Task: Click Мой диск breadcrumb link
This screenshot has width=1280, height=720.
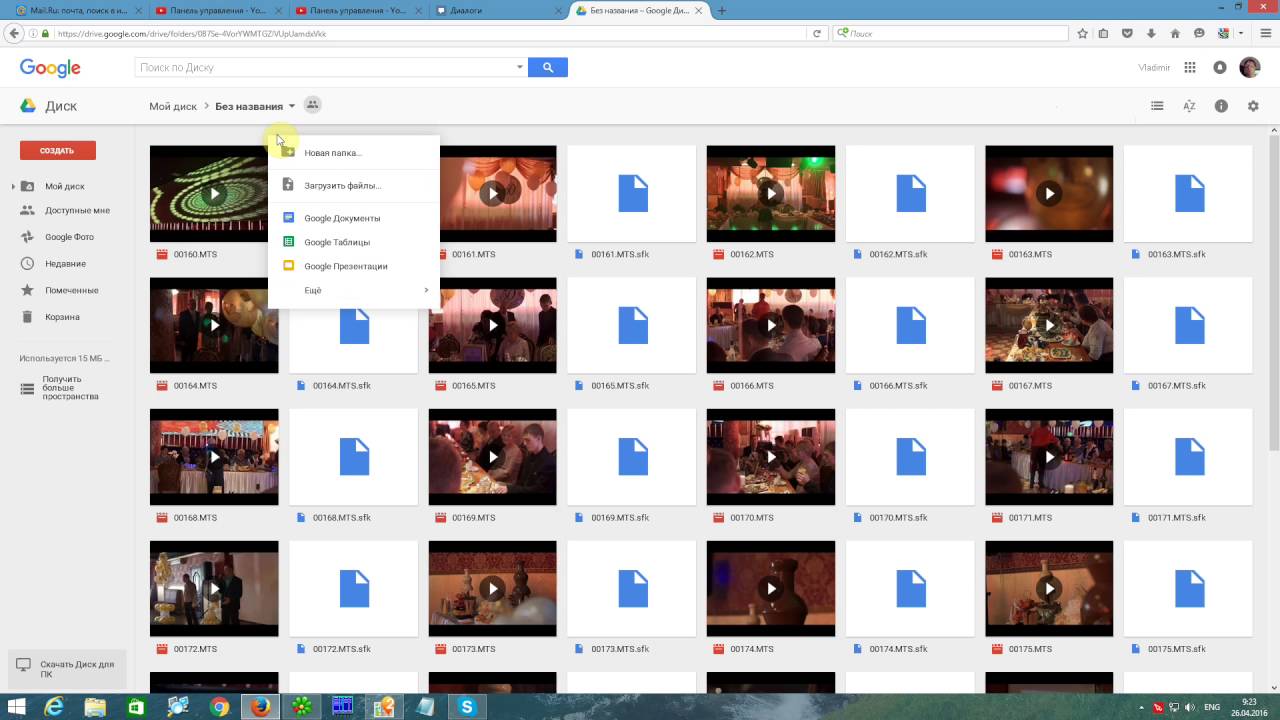Action: (x=173, y=106)
